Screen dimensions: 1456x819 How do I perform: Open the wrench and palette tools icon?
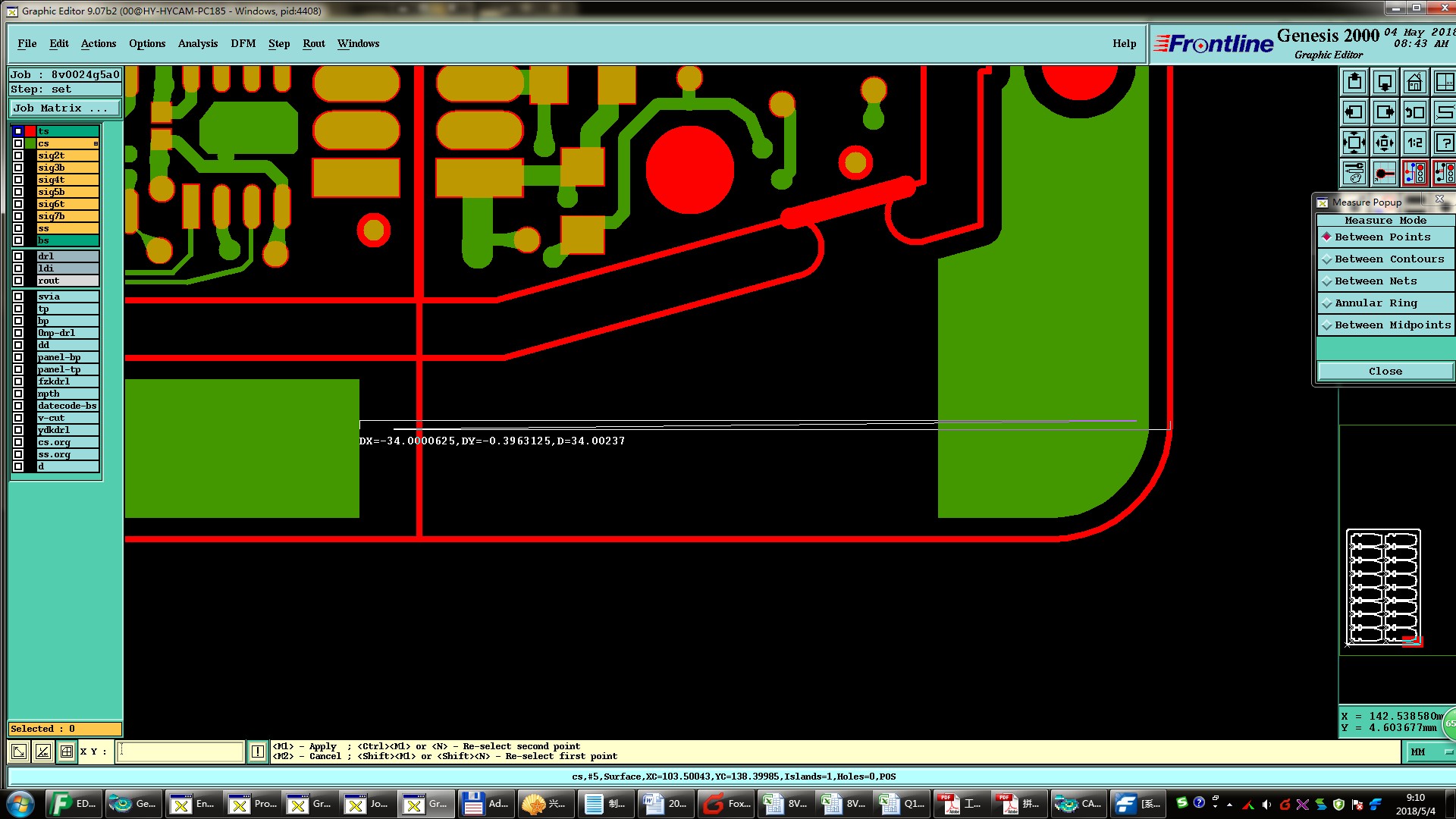[x=1354, y=173]
